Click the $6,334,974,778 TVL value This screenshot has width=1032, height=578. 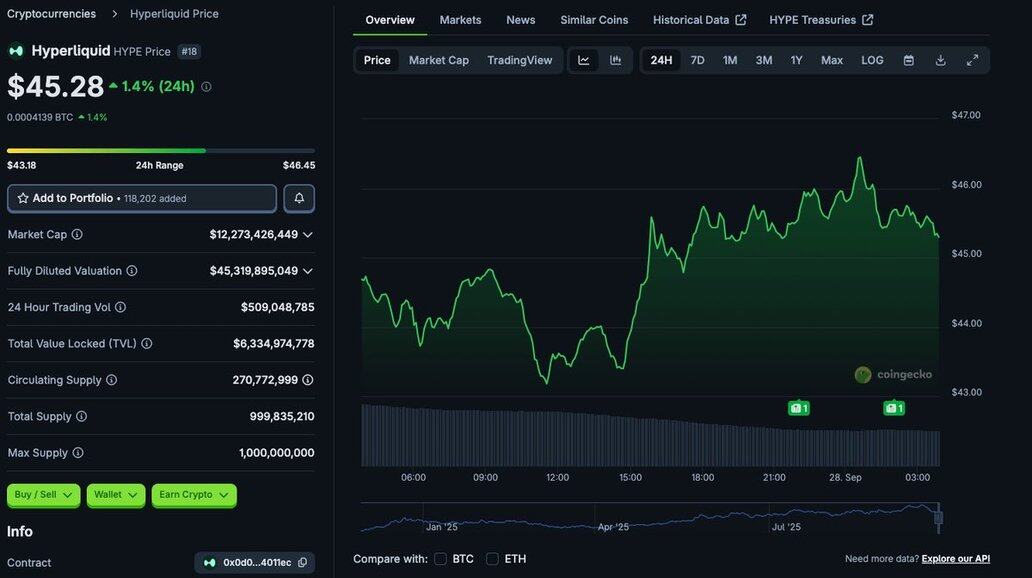(273, 344)
